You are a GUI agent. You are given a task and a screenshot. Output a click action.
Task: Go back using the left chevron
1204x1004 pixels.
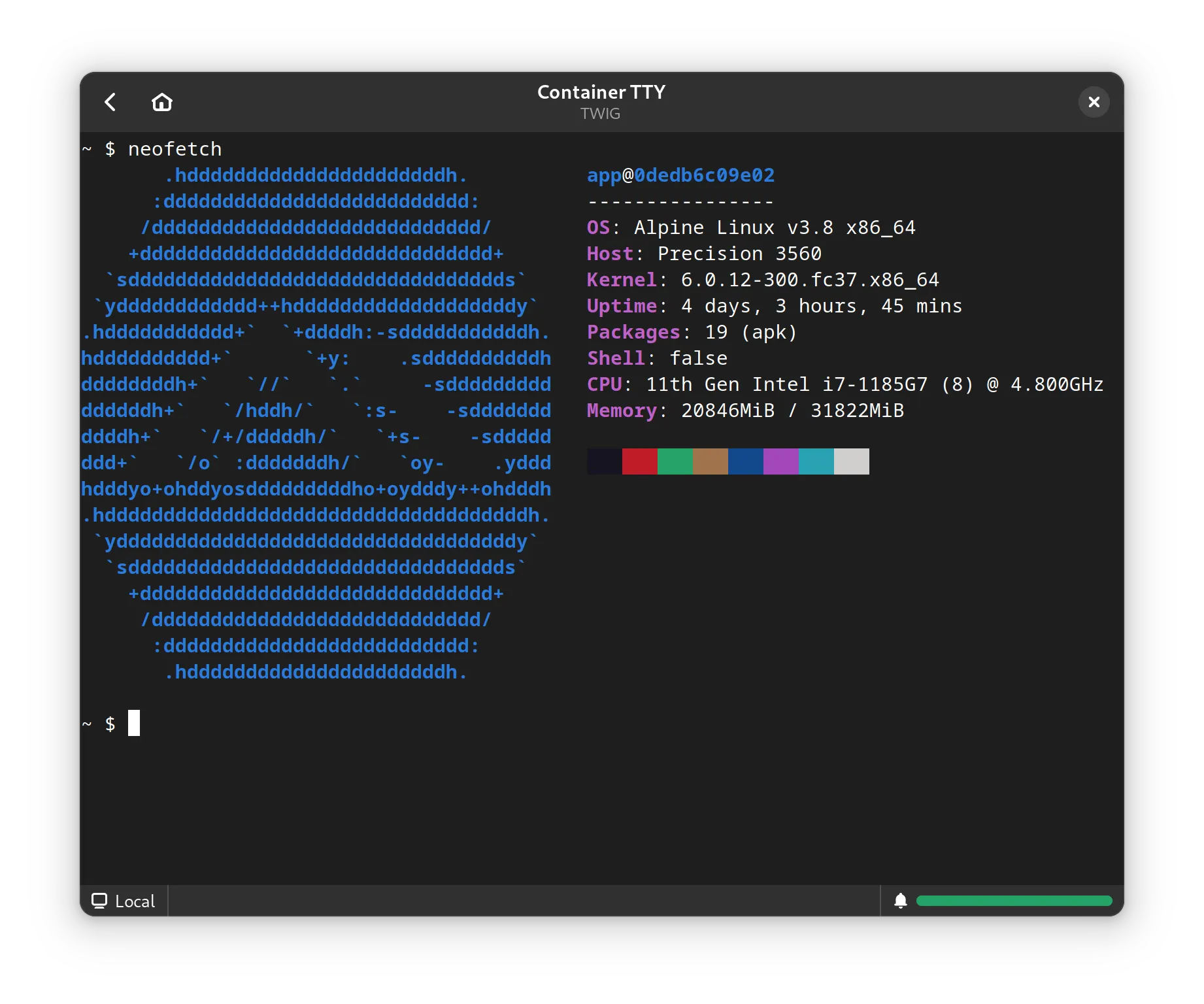pos(110,102)
